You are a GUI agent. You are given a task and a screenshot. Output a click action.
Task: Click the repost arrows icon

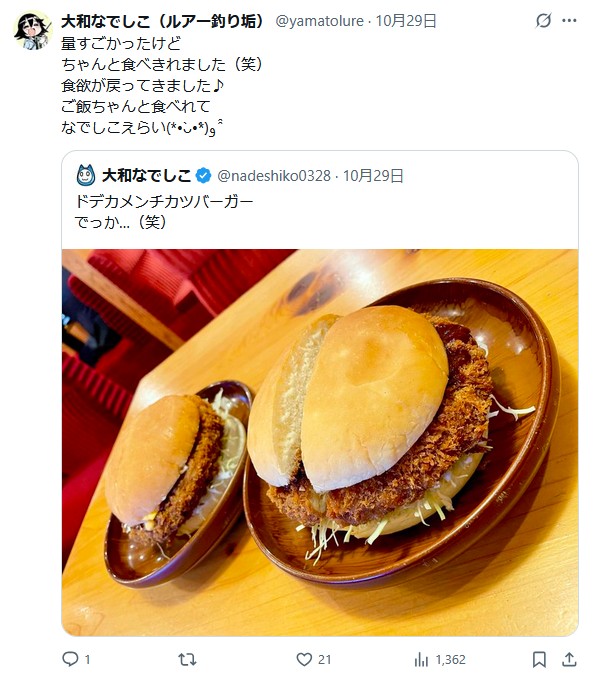click(187, 659)
